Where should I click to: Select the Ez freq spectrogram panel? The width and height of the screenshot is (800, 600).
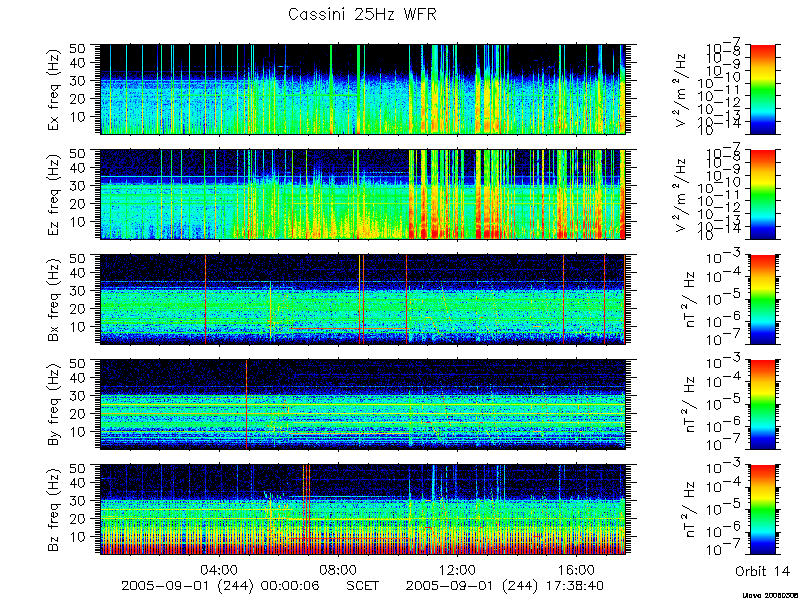click(x=363, y=194)
